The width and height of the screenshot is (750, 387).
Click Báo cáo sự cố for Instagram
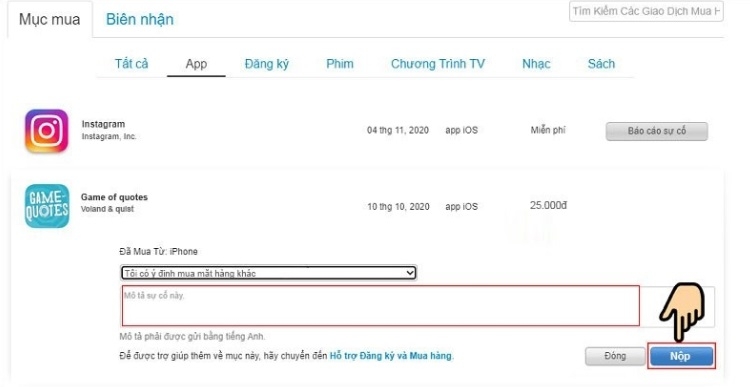coord(657,131)
